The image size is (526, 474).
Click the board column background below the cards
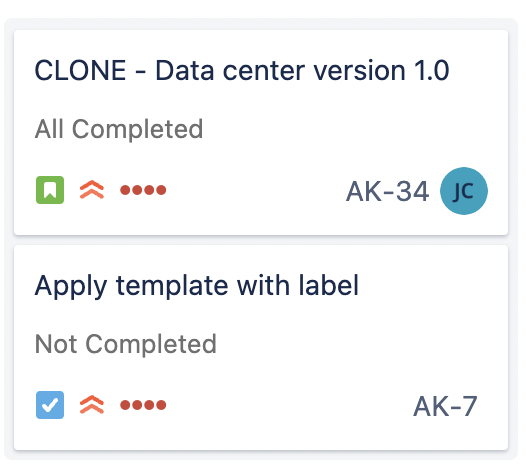261,455
